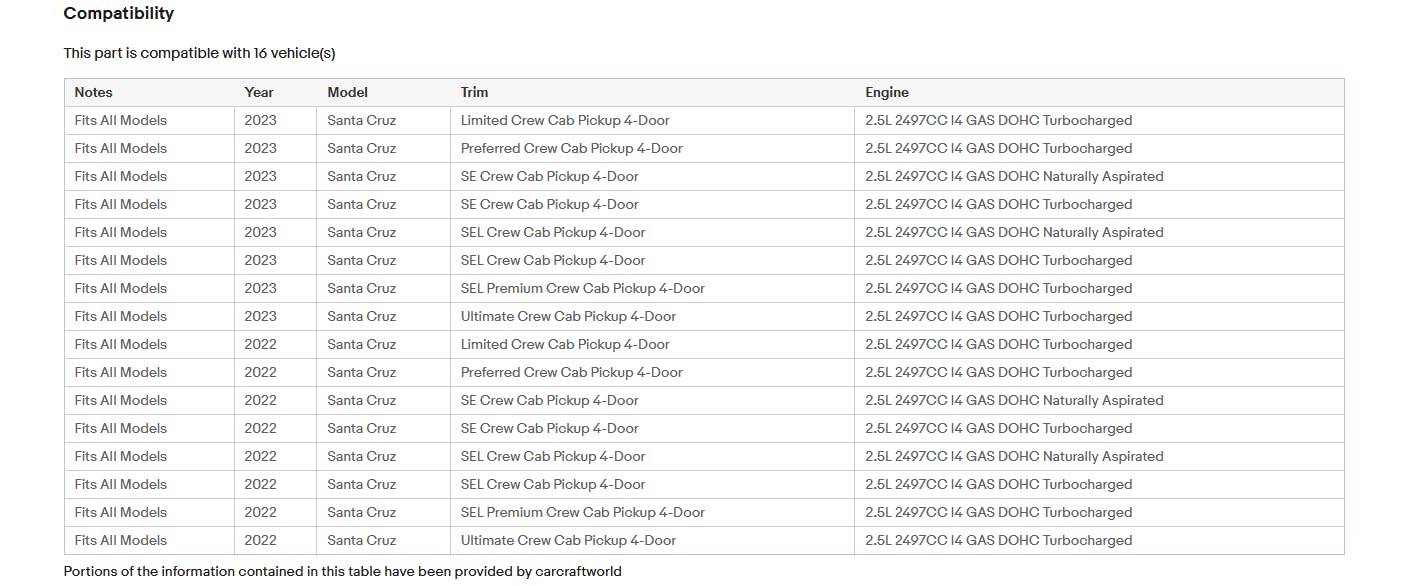1413x586 pixels.
Task: Select the Compatibility section heading
Action: 119,13
